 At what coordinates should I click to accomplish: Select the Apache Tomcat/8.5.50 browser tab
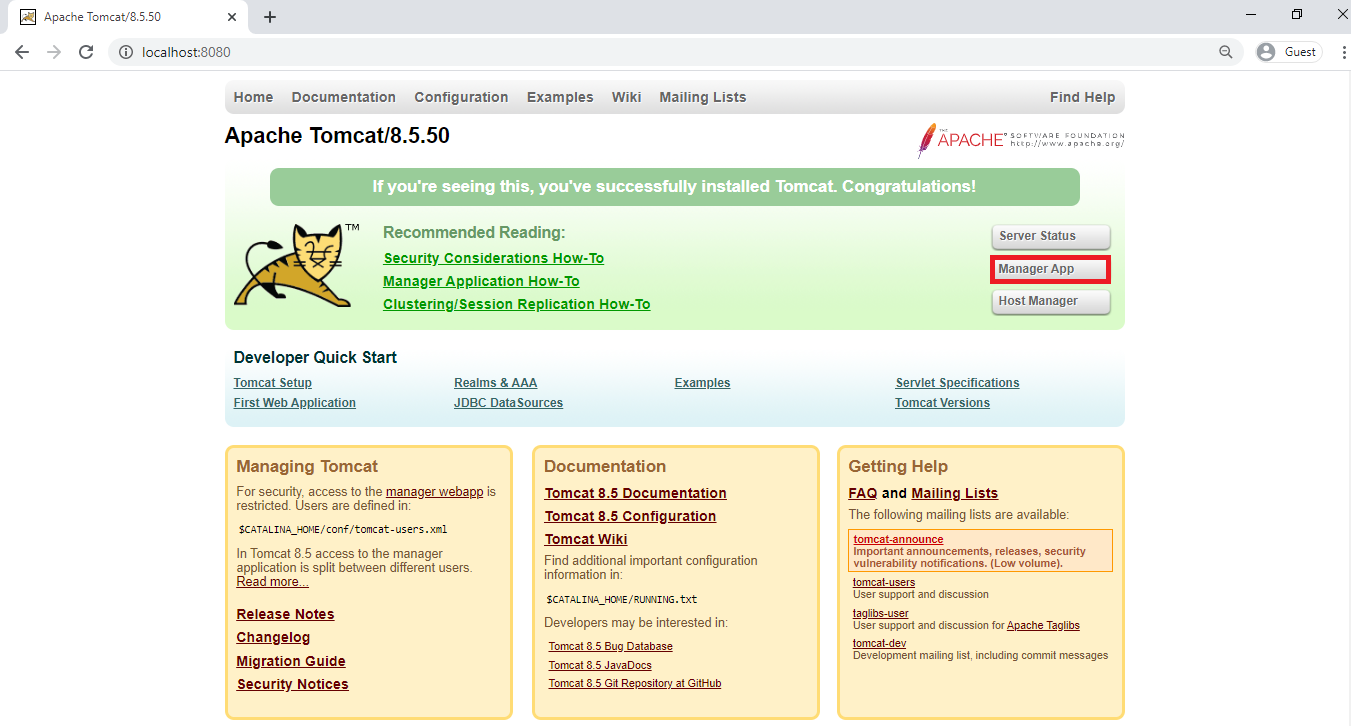126,17
